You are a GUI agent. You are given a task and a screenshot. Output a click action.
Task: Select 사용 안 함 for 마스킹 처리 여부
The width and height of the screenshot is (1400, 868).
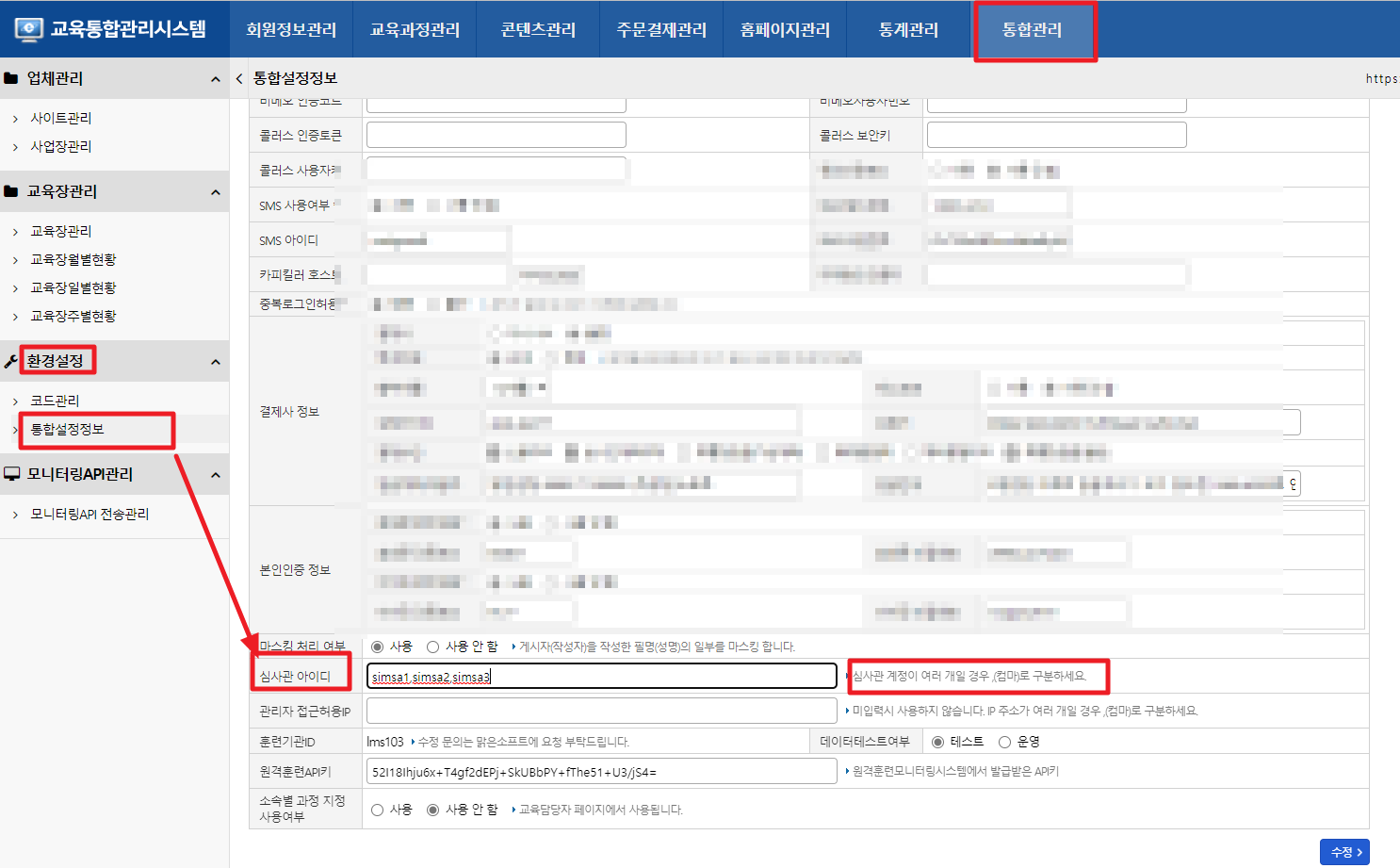click(x=433, y=647)
